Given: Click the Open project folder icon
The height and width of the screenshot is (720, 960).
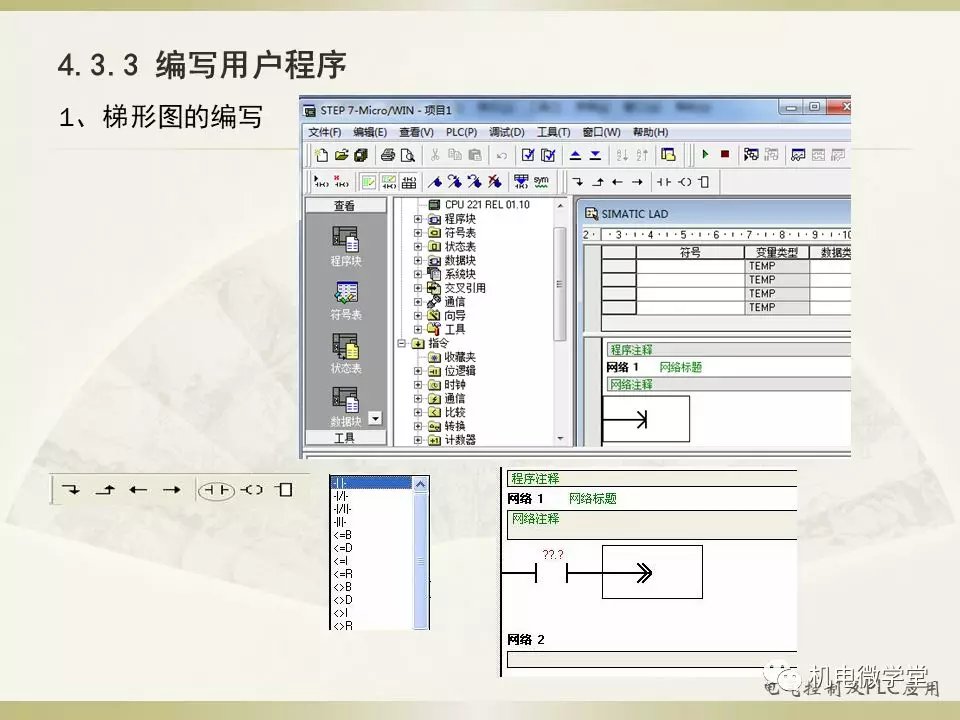Looking at the screenshot, I should coord(341,155).
